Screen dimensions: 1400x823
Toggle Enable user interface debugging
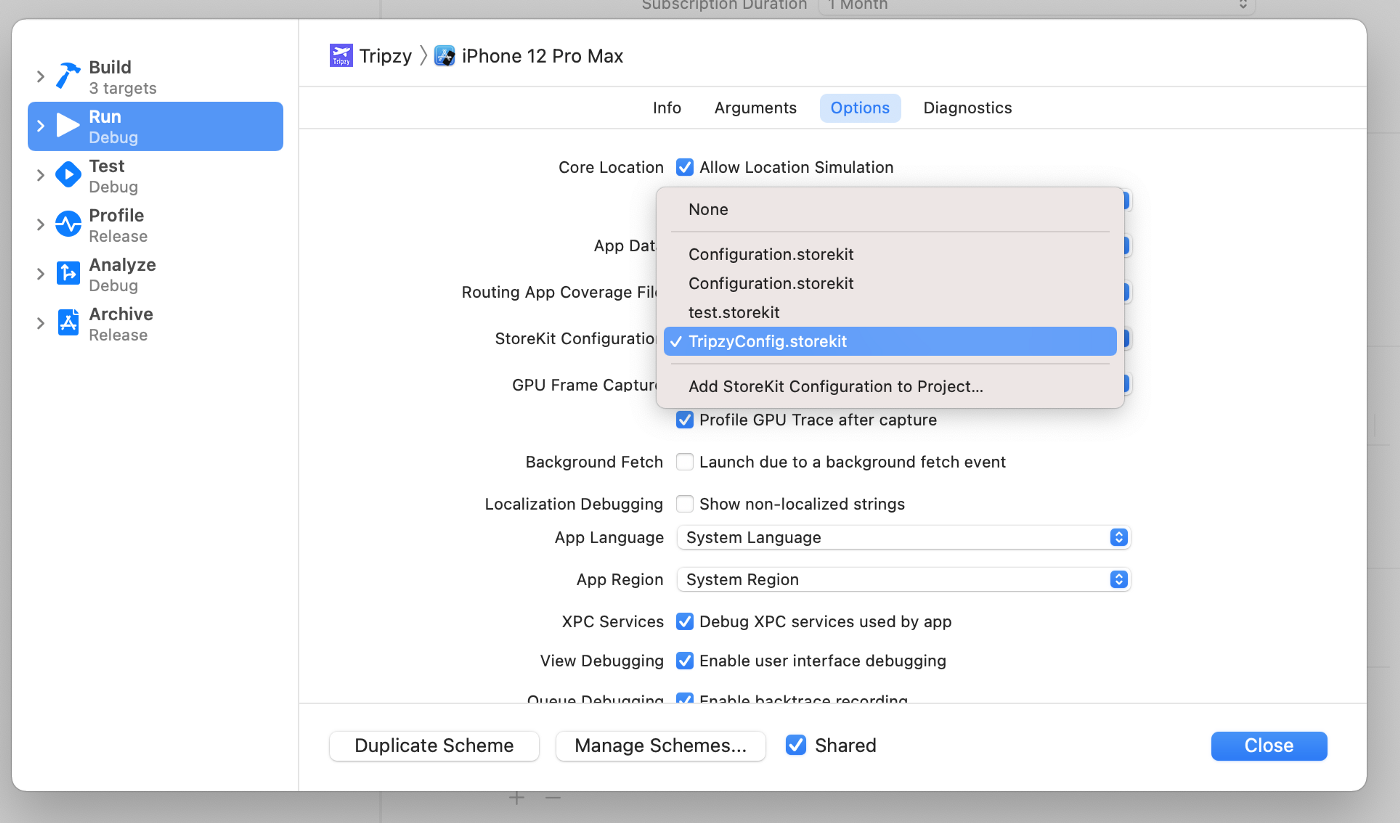[x=685, y=661]
